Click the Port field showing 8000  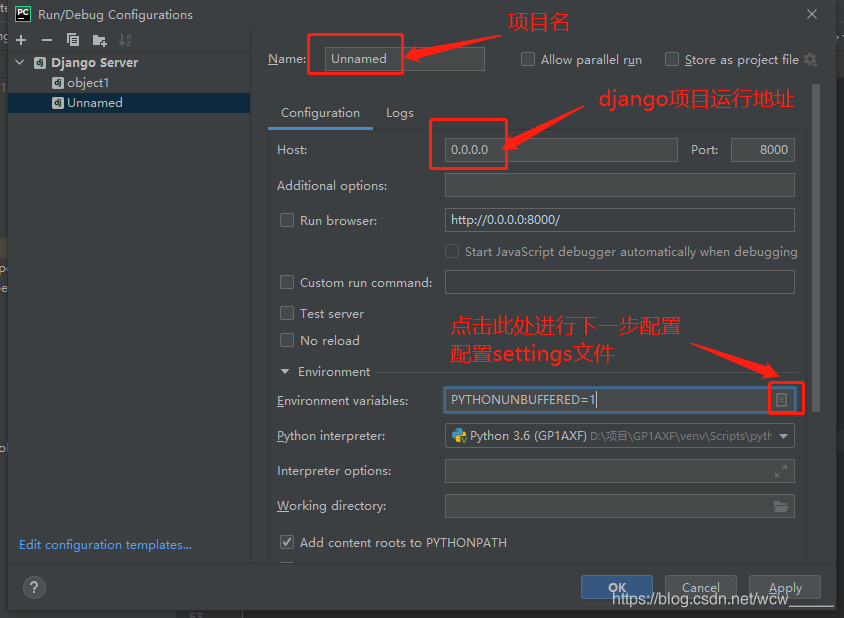click(x=763, y=150)
